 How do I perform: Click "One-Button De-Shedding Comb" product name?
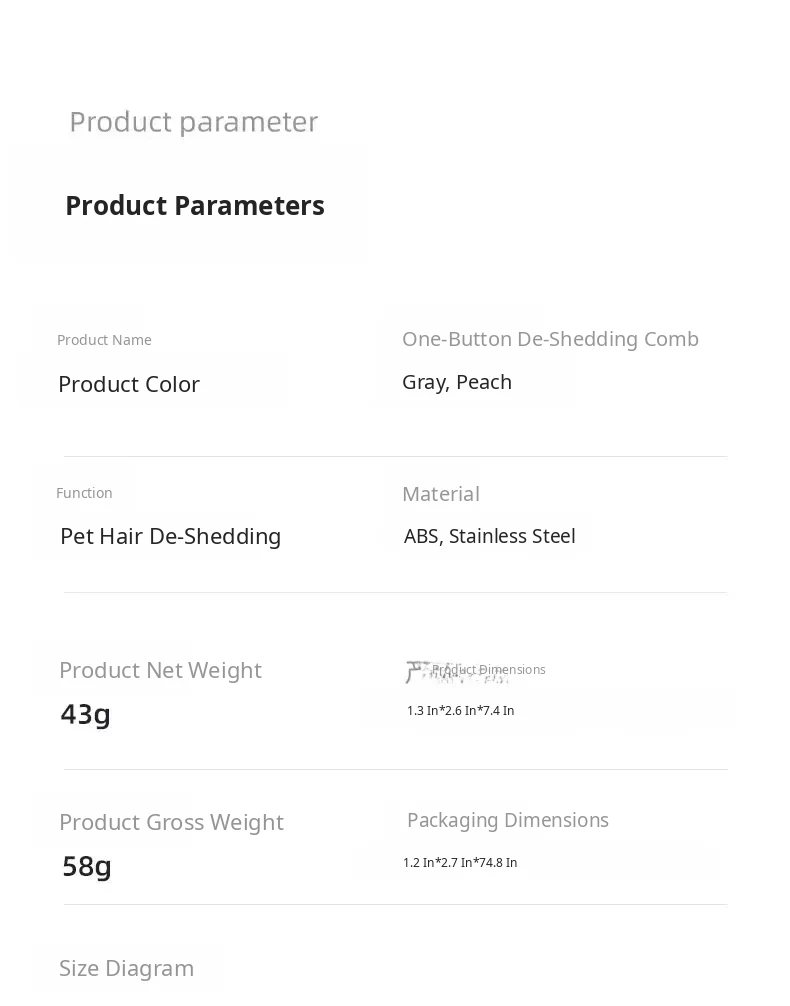click(x=550, y=339)
